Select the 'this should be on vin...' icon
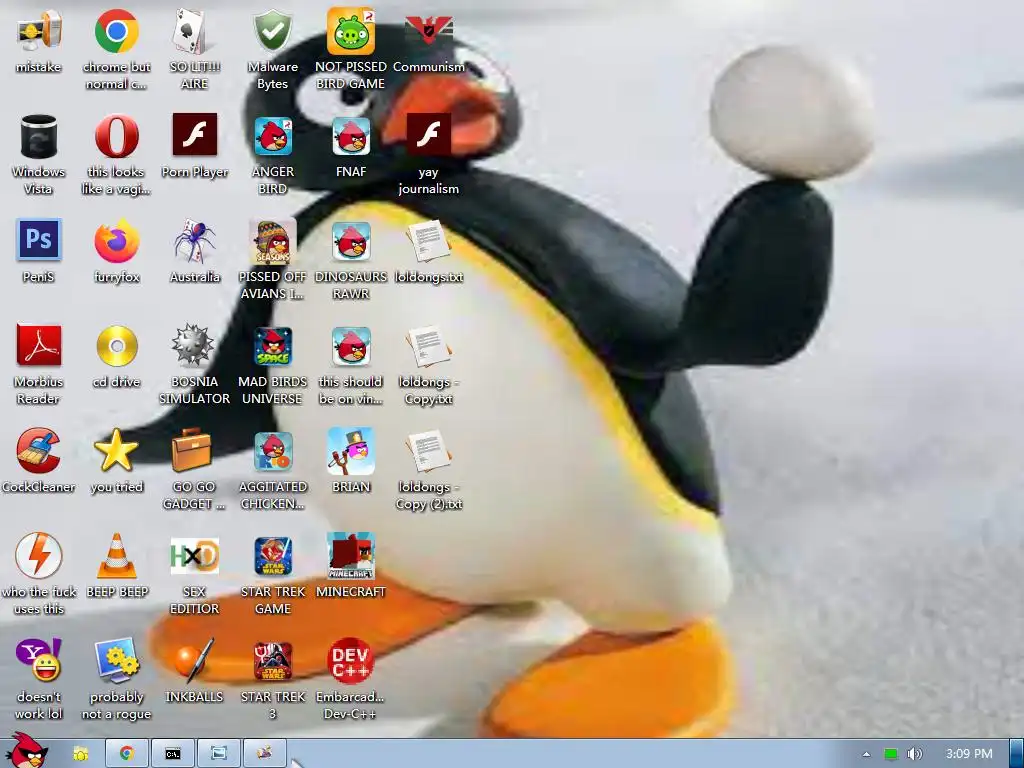 (x=351, y=347)
